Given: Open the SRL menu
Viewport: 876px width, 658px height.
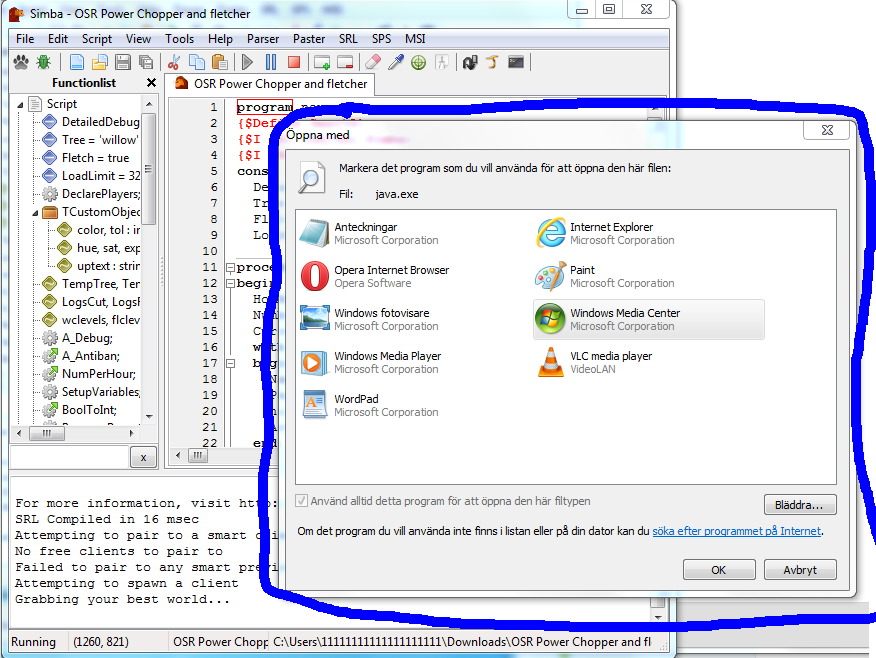Looking at the screenshot, I should (347, 39).
